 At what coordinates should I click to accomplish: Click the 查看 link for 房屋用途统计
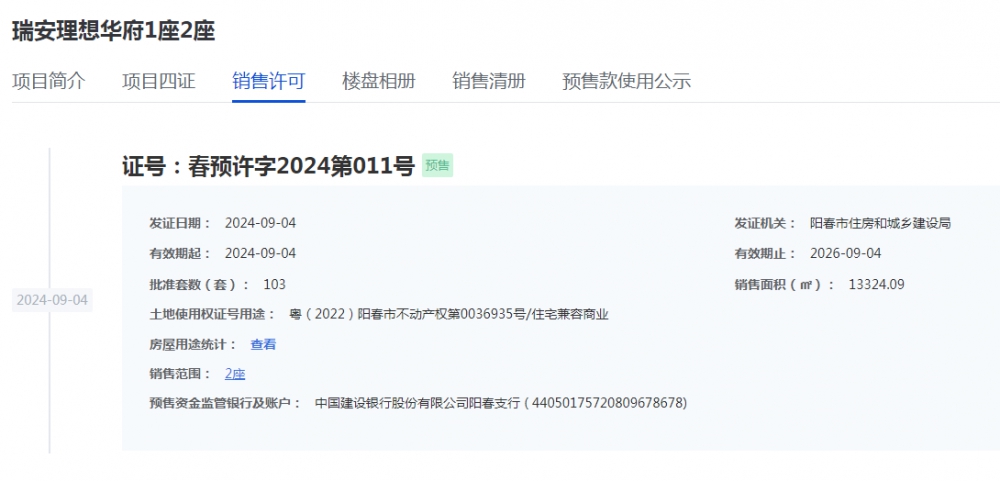click(x=263, y=344)
